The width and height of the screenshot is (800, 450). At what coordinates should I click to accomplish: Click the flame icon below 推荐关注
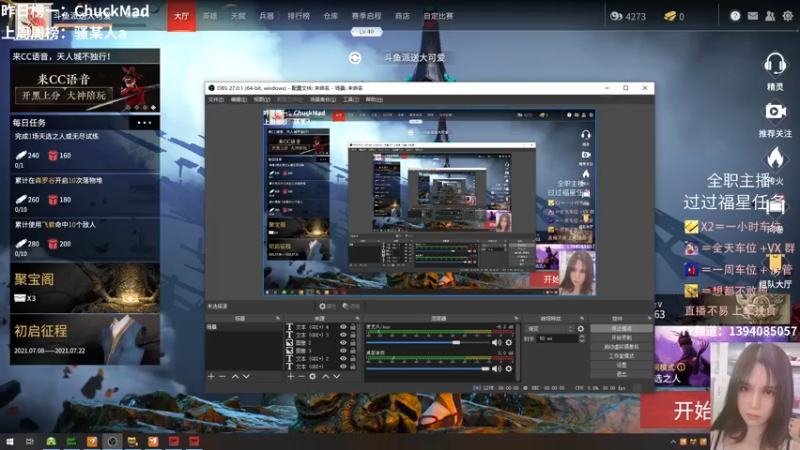(774, 158)
